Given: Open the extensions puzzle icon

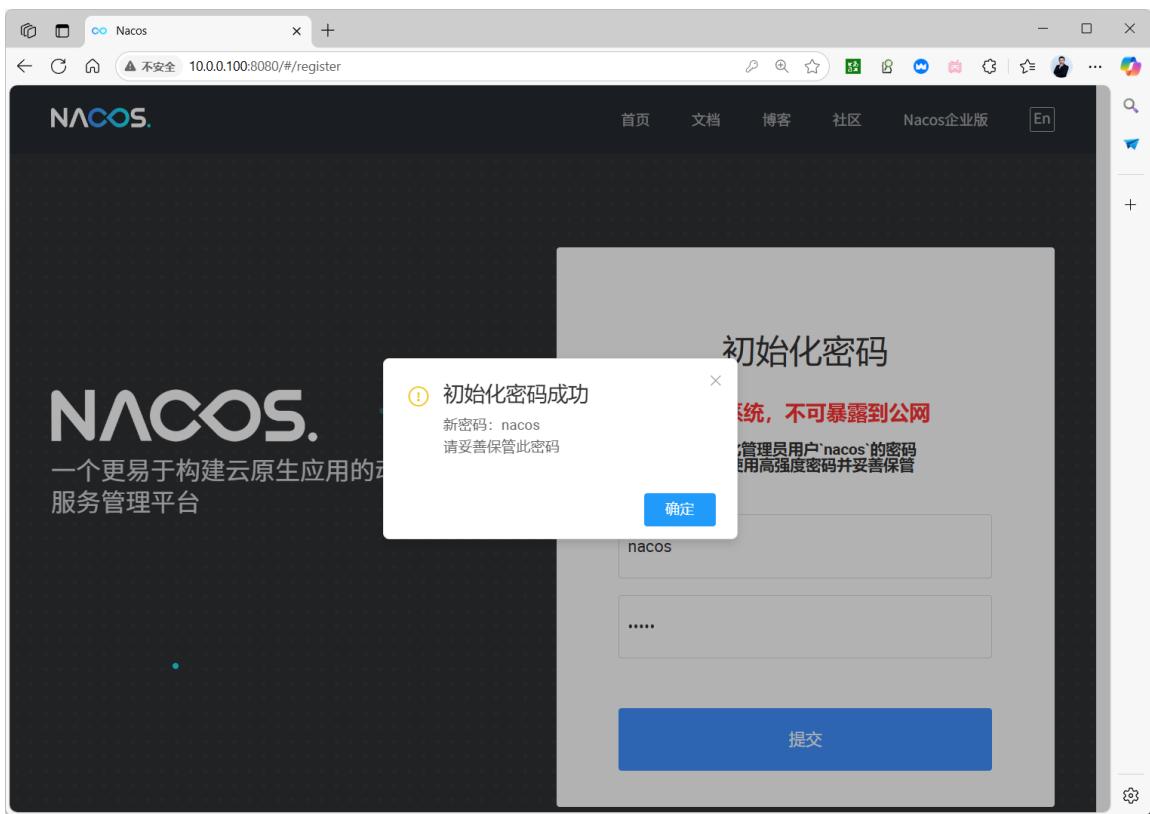Looking at the screenshot, I should (x=989, y=66).
